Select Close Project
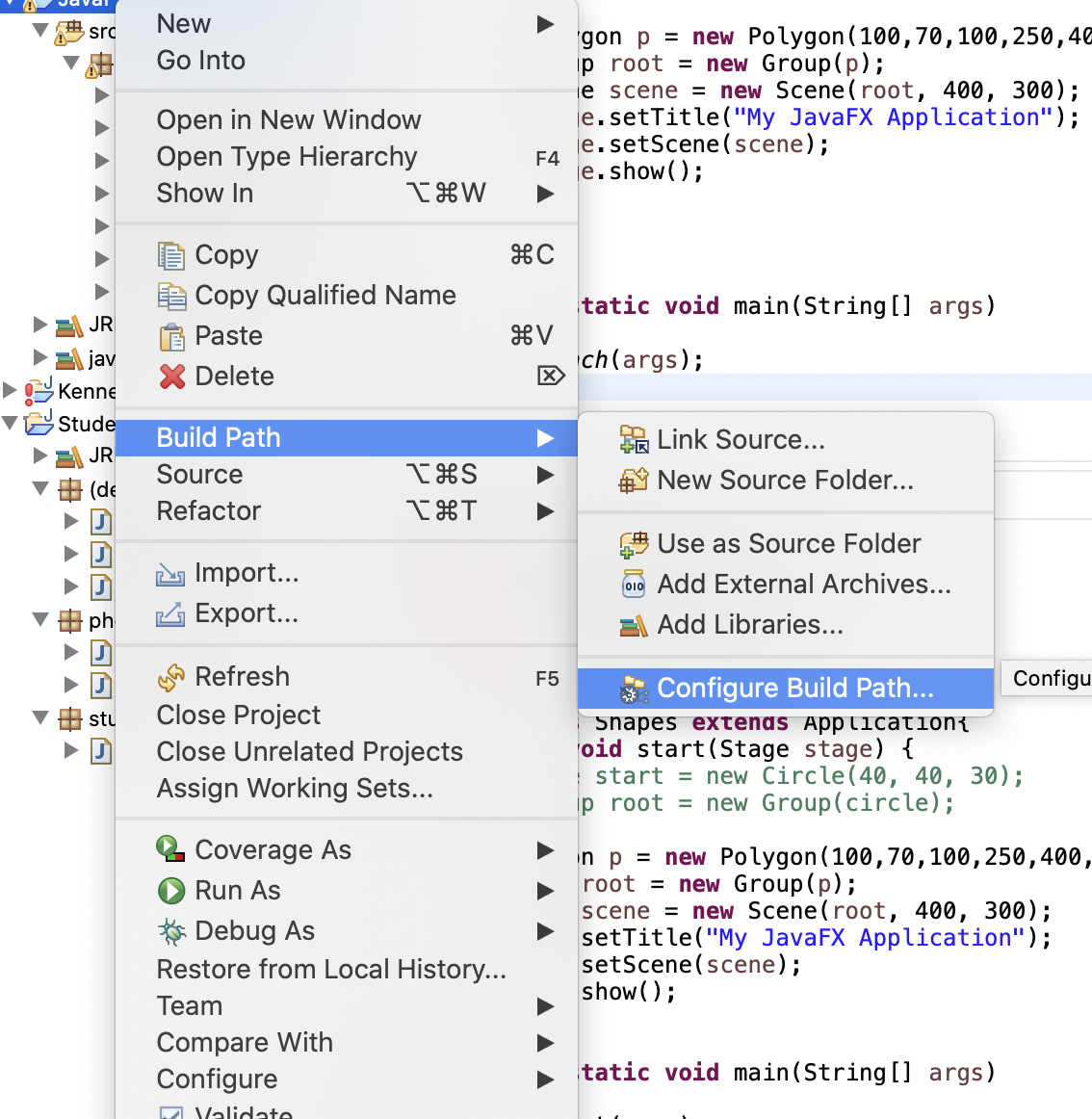 pyautogui.click(x=346, y=716)
